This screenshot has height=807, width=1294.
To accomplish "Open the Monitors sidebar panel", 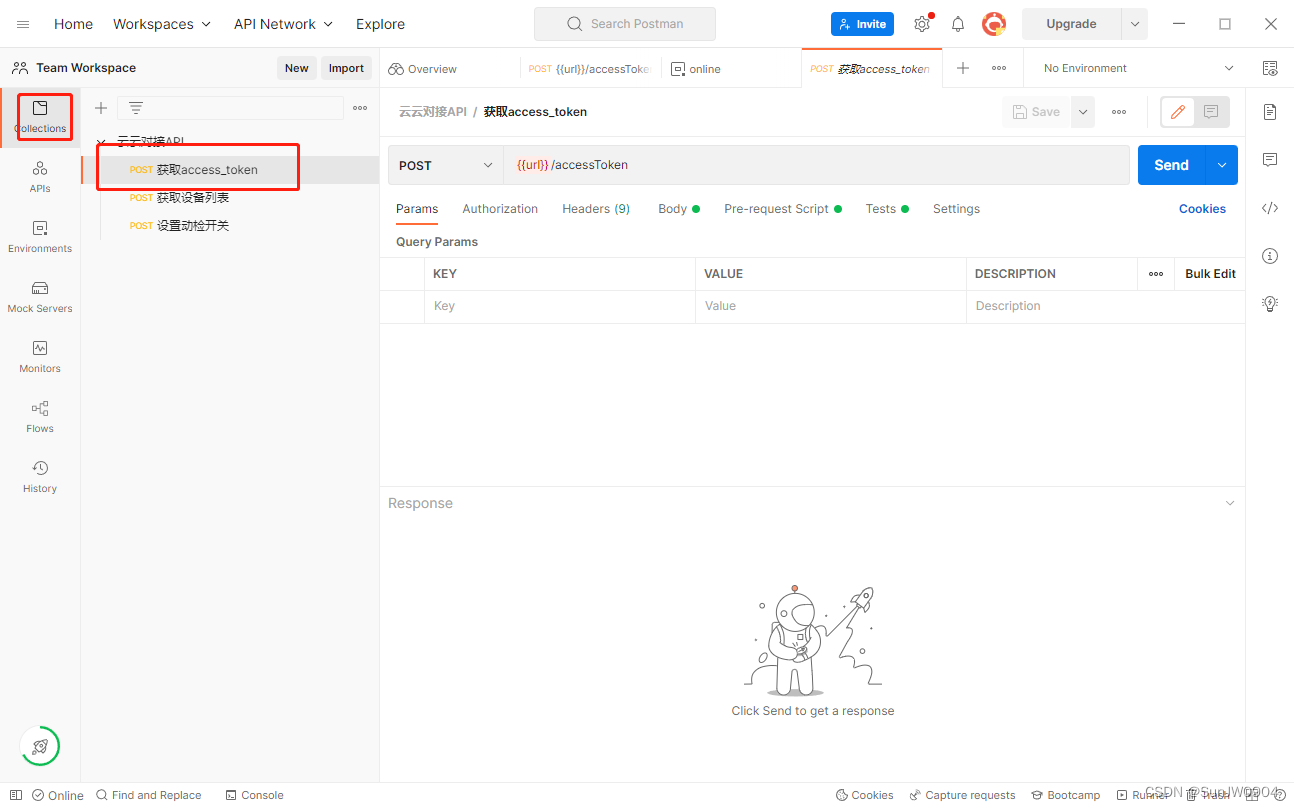I will point(40,357).
